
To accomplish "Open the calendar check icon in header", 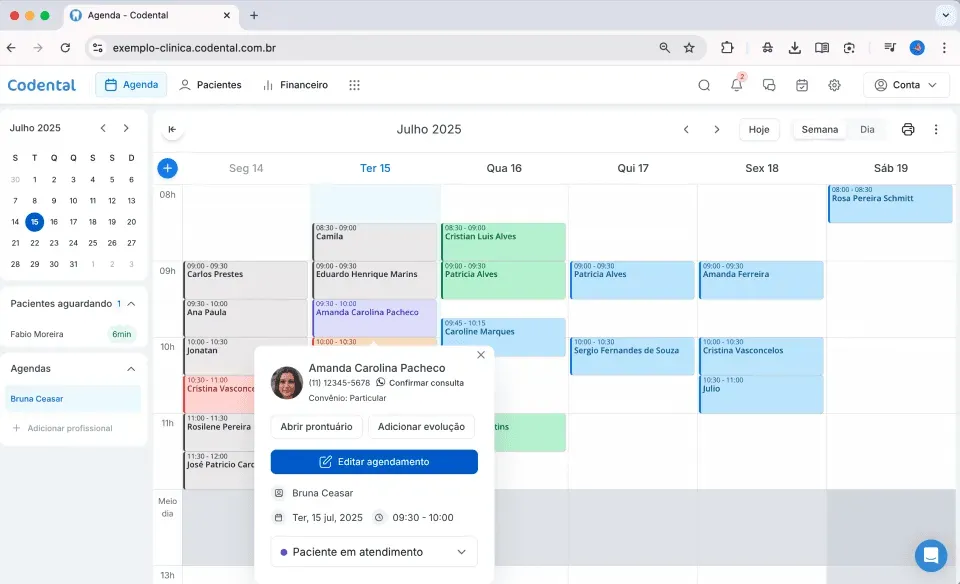I will tap(802, 85).
